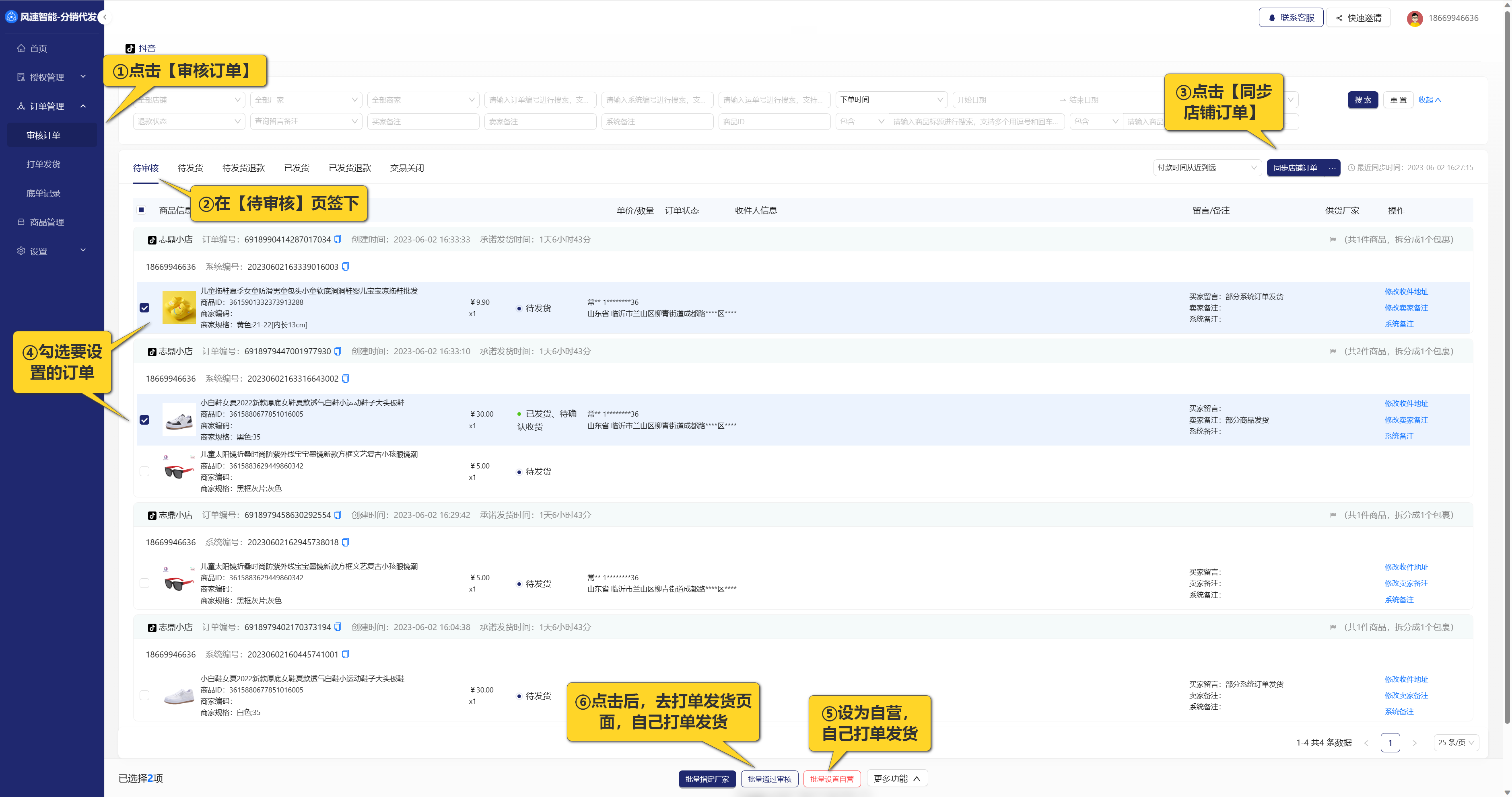Image resolution: width=1512 pixels, height=797 pixels.
Task: Uncheck the yellow children slippers item
Action: [144, 308]
